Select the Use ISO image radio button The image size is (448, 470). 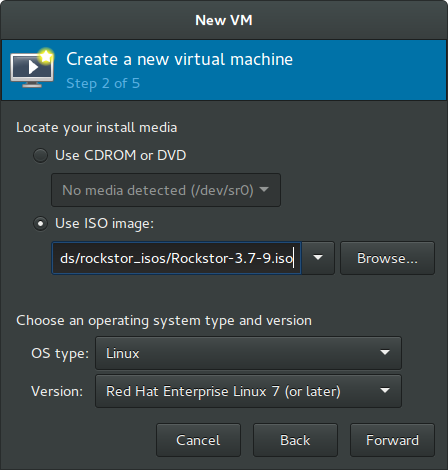41,224
